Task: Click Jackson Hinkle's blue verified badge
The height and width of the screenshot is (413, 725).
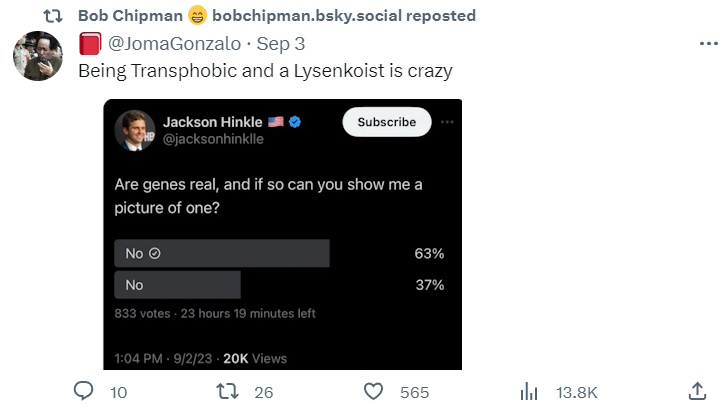Action: (296, 122)
